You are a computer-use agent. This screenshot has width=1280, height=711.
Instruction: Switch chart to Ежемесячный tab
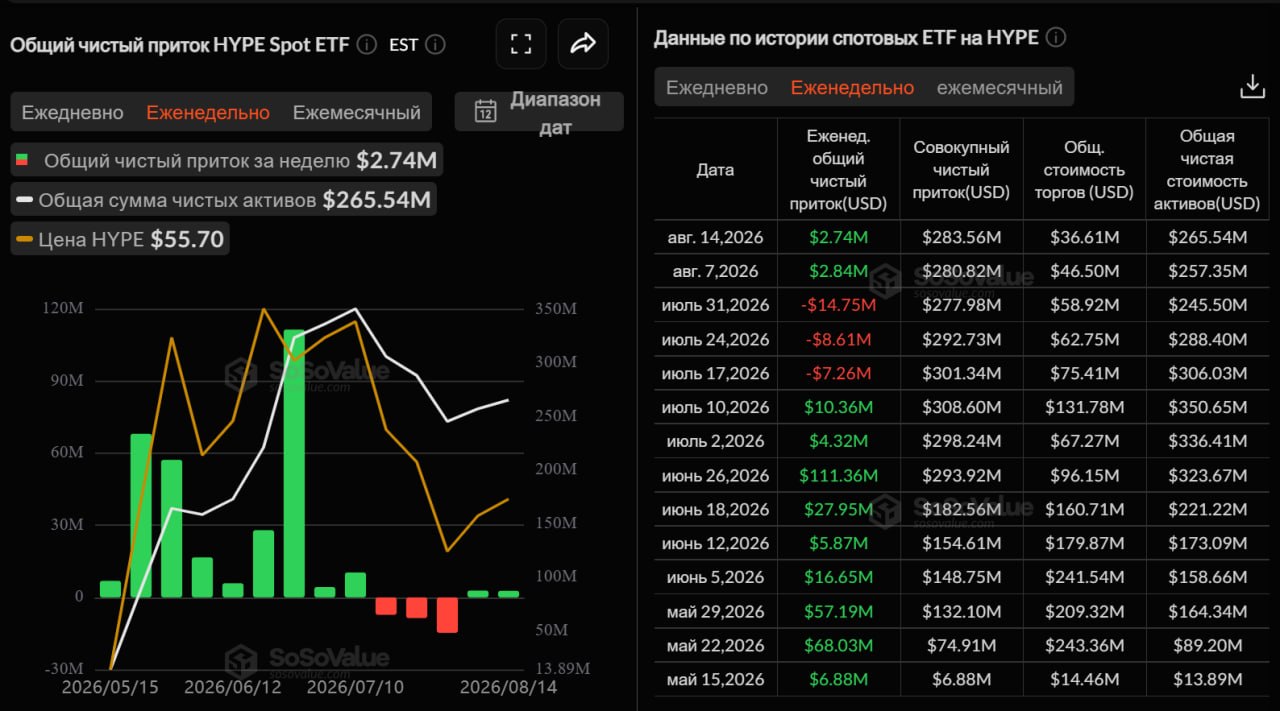357,112
